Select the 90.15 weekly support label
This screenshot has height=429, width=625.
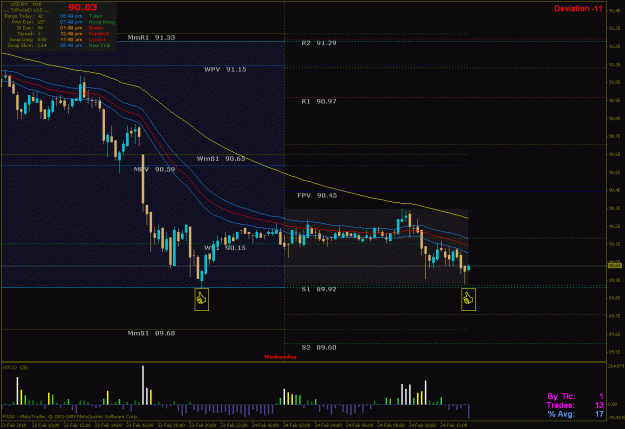pos(225,248)
